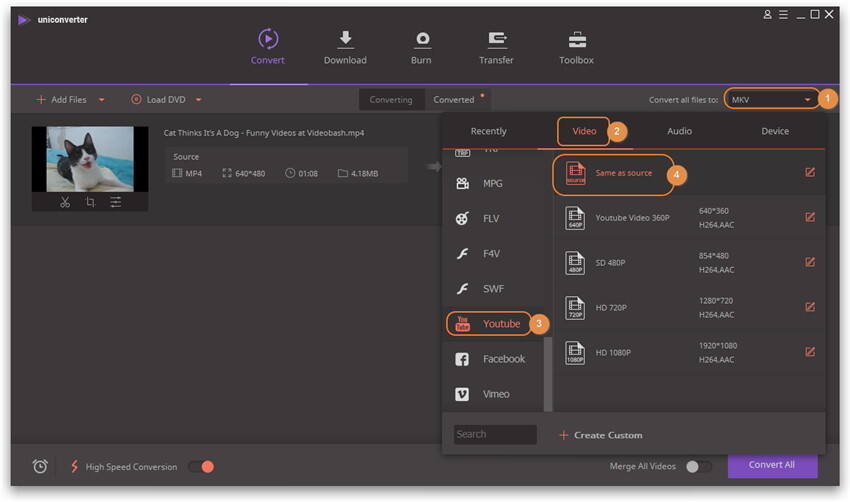Click the cat video thumbnail
Image resolution: width=850 pixels, height=502 pixels.
click(90, 159)
